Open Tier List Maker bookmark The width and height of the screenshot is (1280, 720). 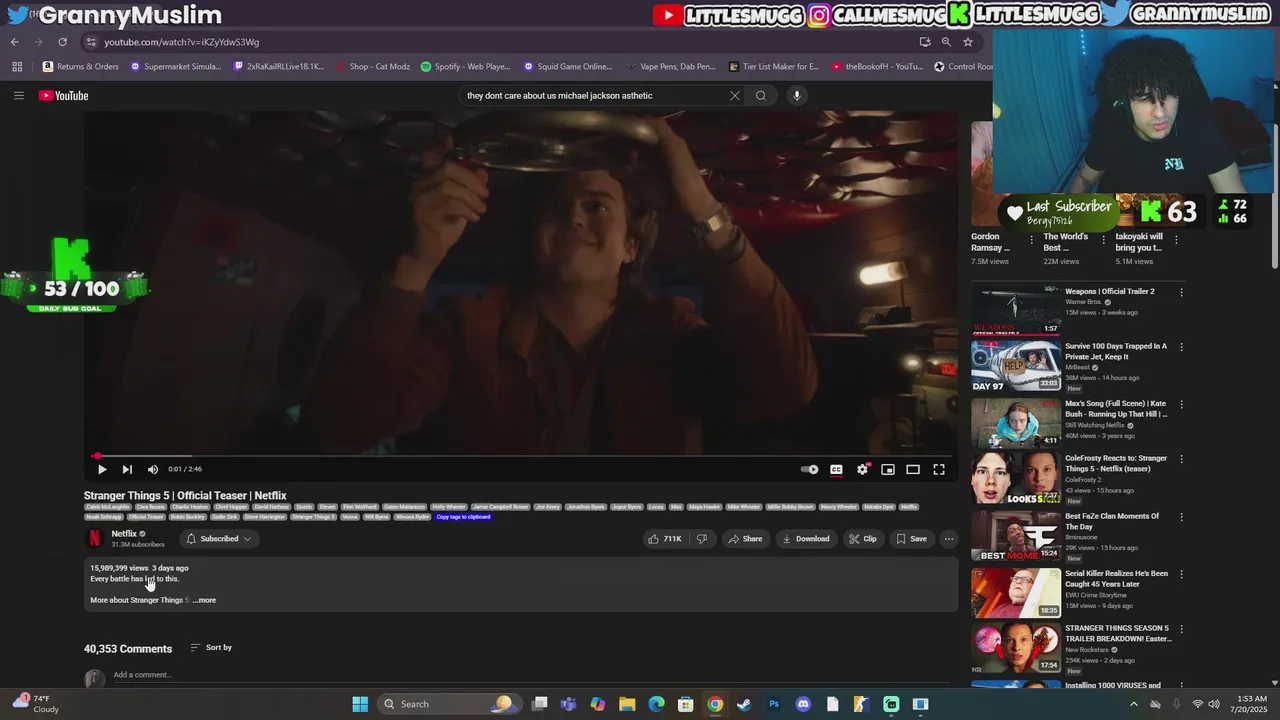[x=774, y=67]
